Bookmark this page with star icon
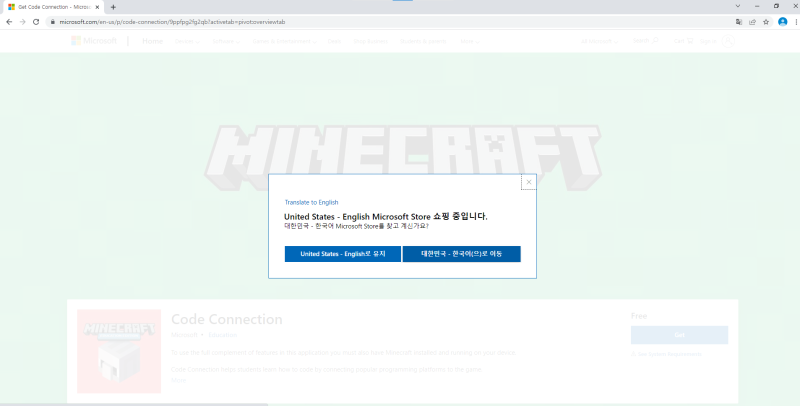 pos(766,22)
